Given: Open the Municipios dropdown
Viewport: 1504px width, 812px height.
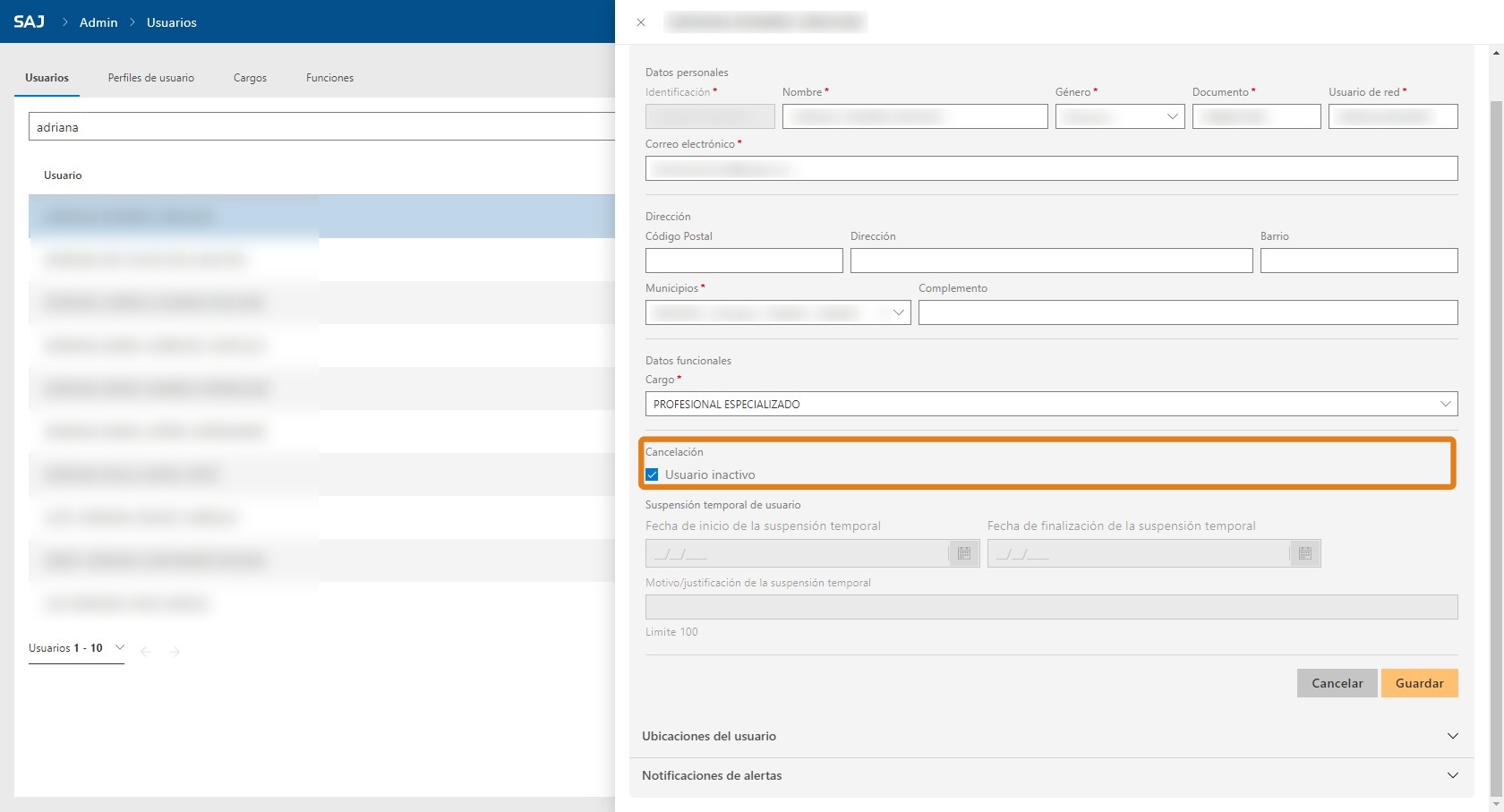Looking at the screenshot, I should pos(778,312).
